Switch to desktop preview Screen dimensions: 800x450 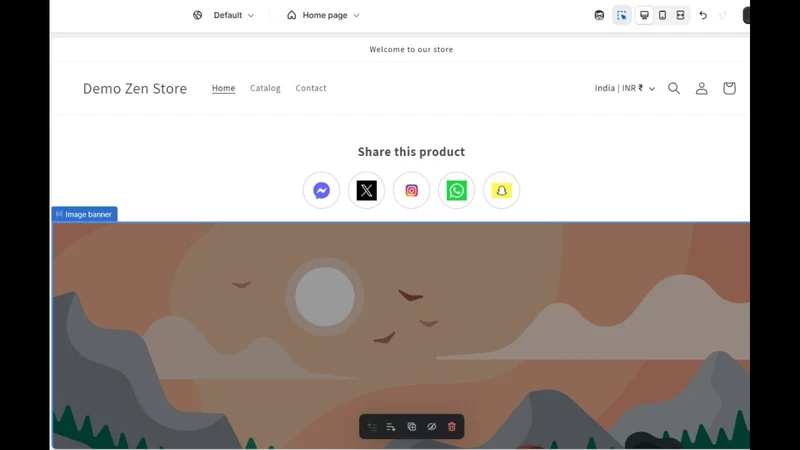click(x=644, y=15)
